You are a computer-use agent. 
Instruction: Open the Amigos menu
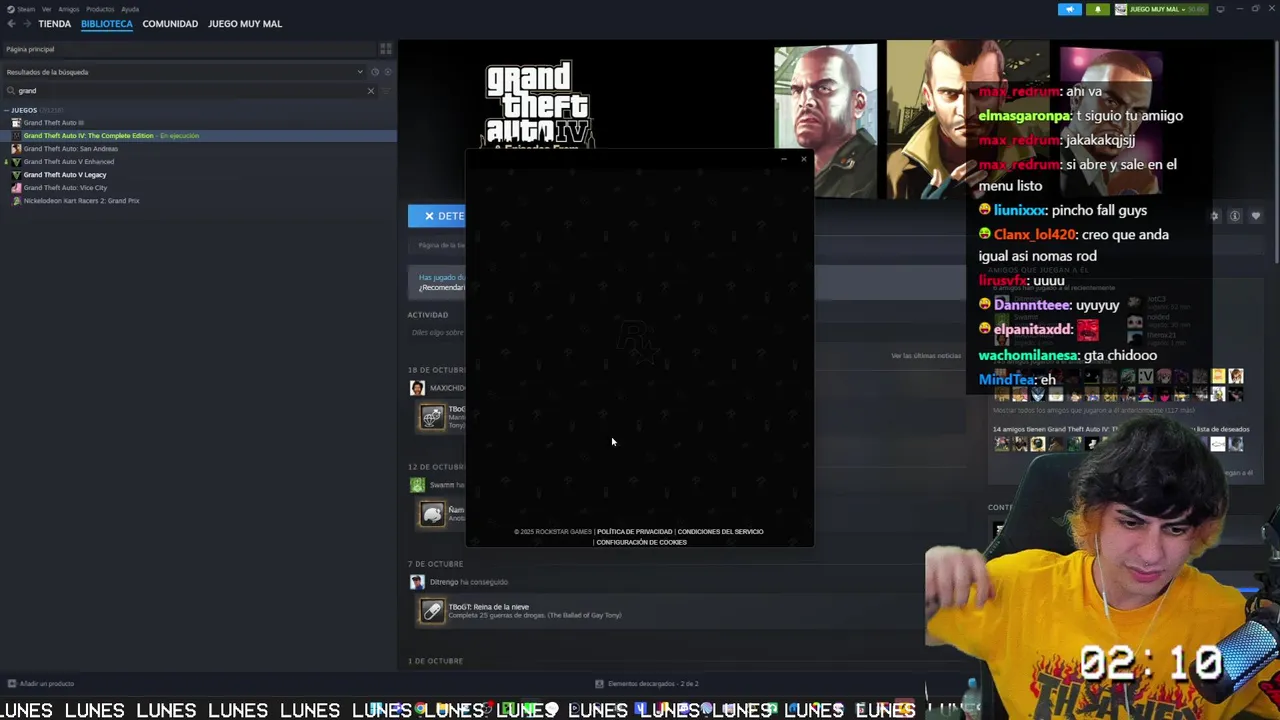(69, 9)
